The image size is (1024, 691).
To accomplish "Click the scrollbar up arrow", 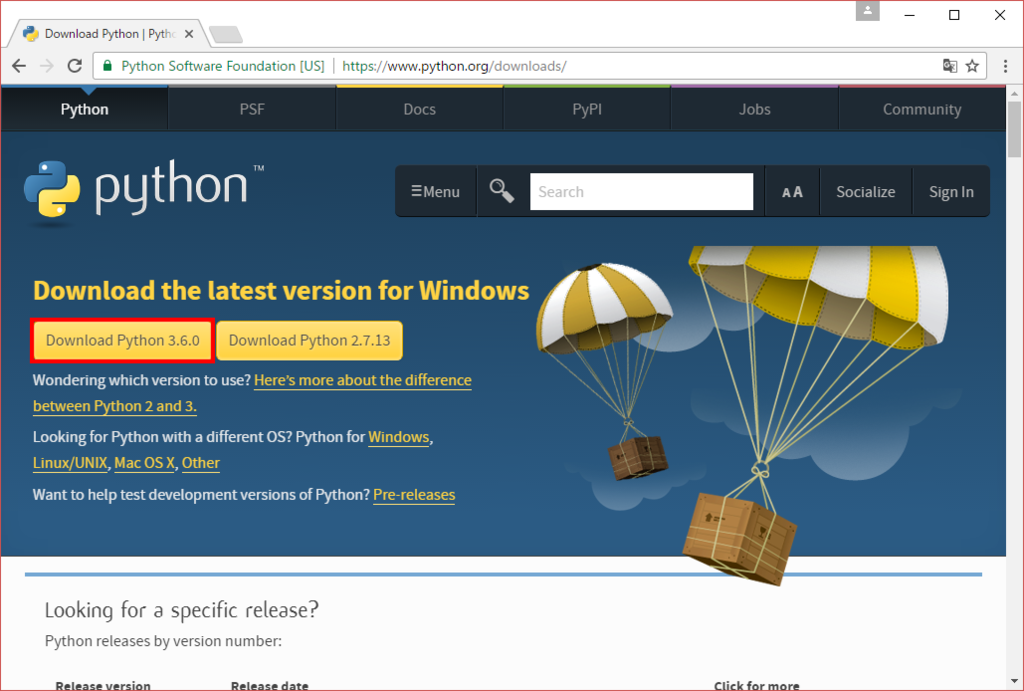I will coord(1014,93).
